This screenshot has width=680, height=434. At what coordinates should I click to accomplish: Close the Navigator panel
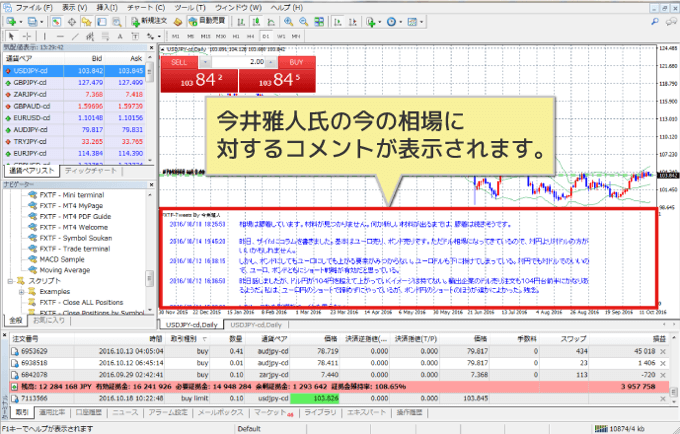151,185
